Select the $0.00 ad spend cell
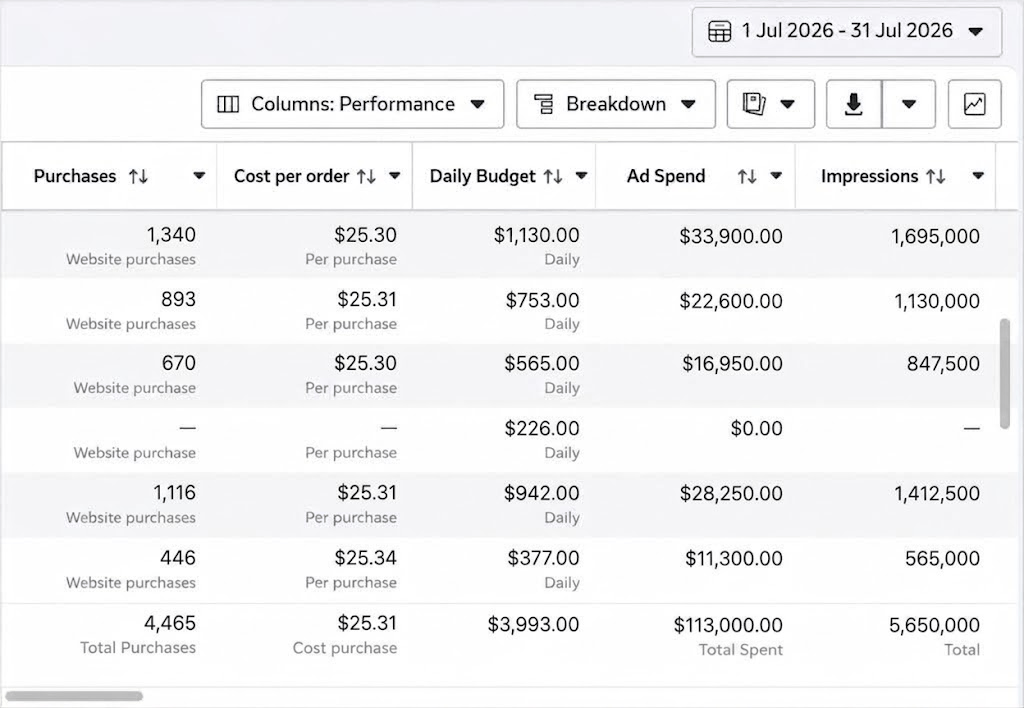1024x708 pixels. [756, 428]
